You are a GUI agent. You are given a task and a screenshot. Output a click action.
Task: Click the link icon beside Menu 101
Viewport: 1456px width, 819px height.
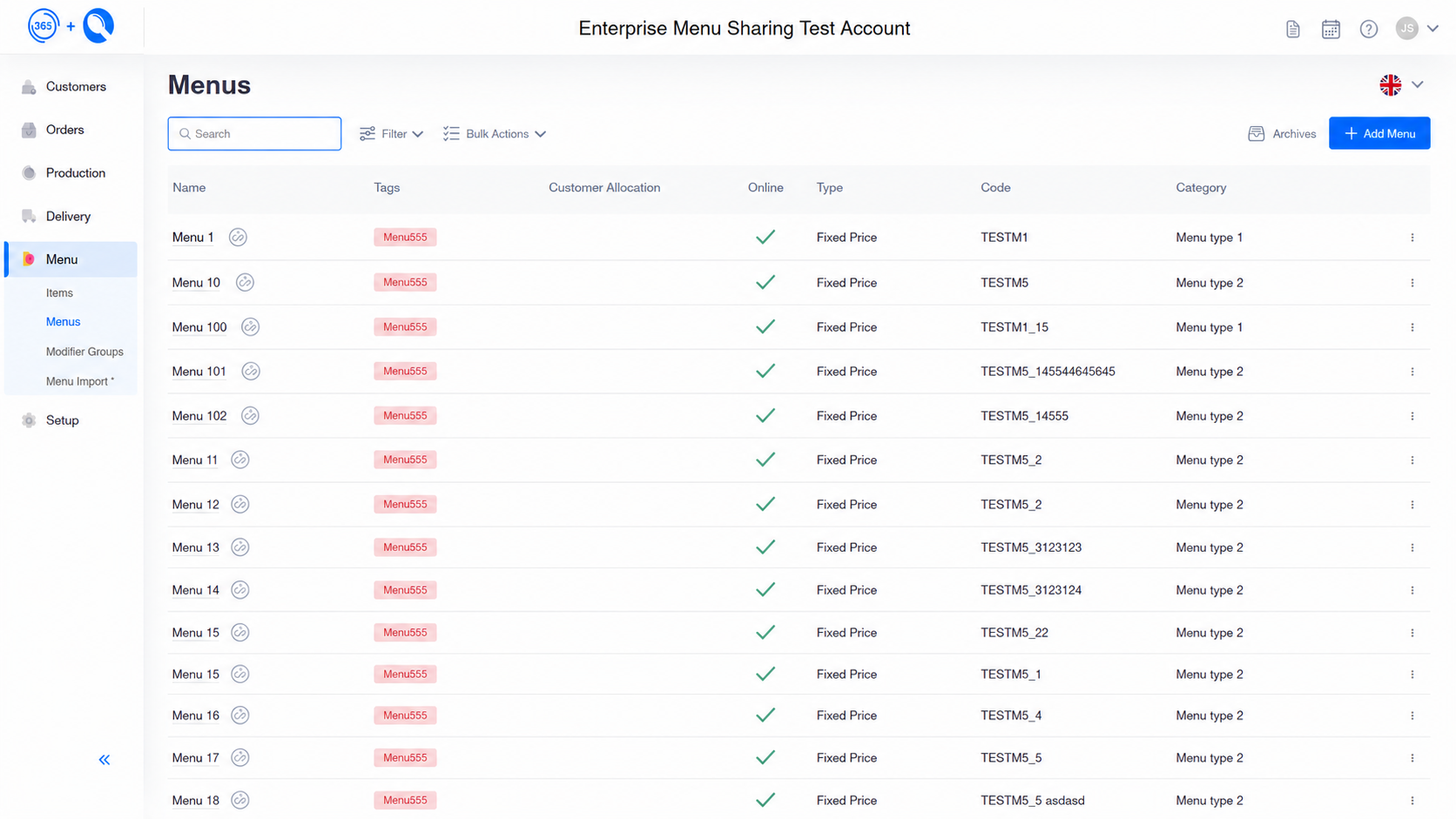coord(251,371)
